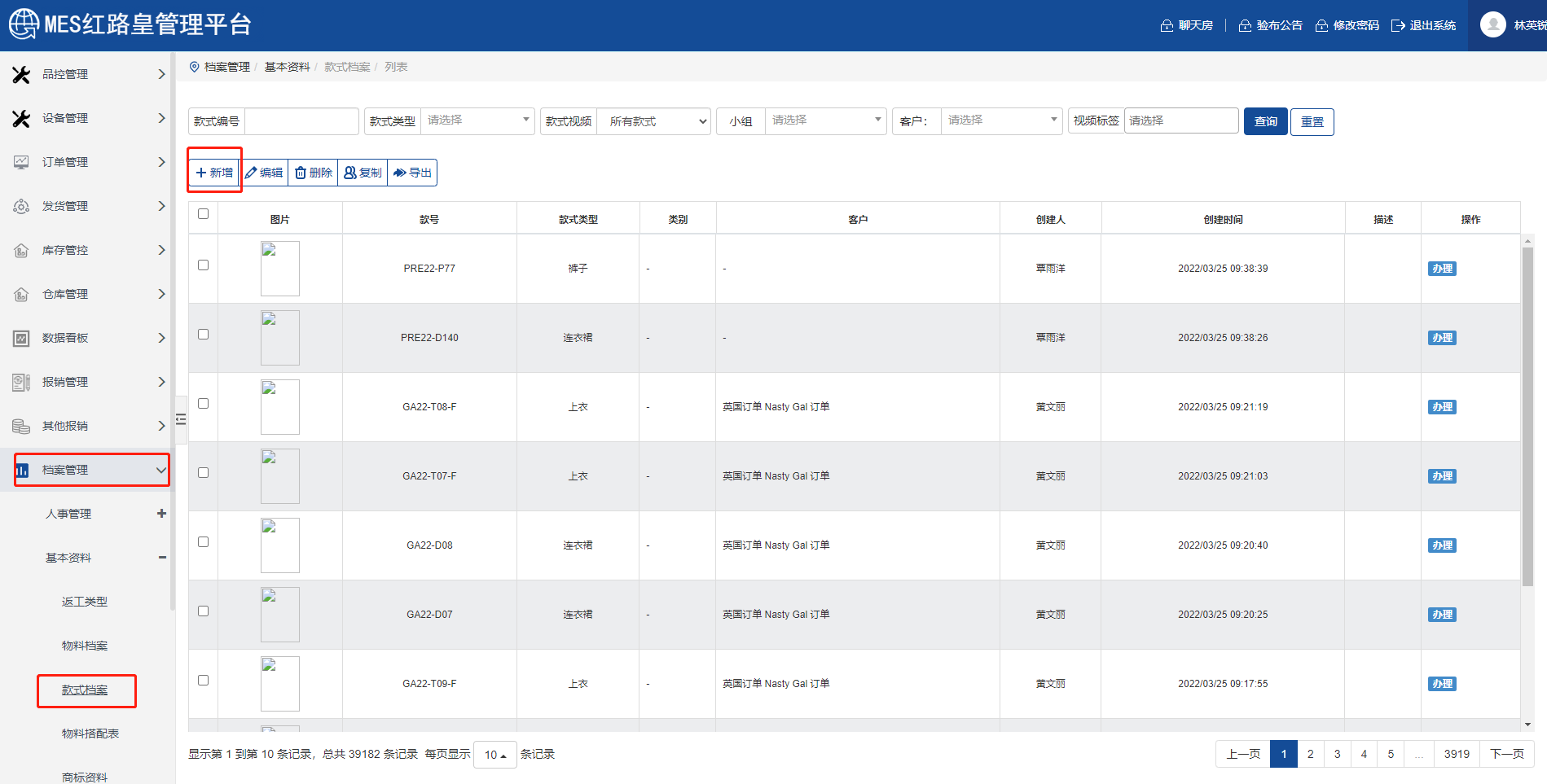Click 退出系统 logout icon

pyautogui.click(x=1398, y=25)
